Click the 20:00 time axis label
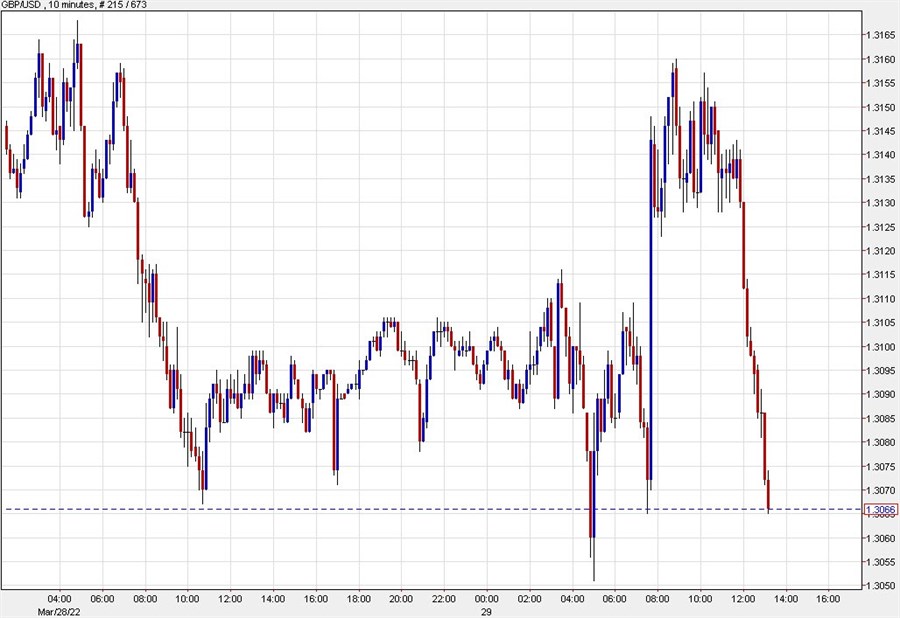Viewport: 900px width, 618px height. [x=401, y=599]
